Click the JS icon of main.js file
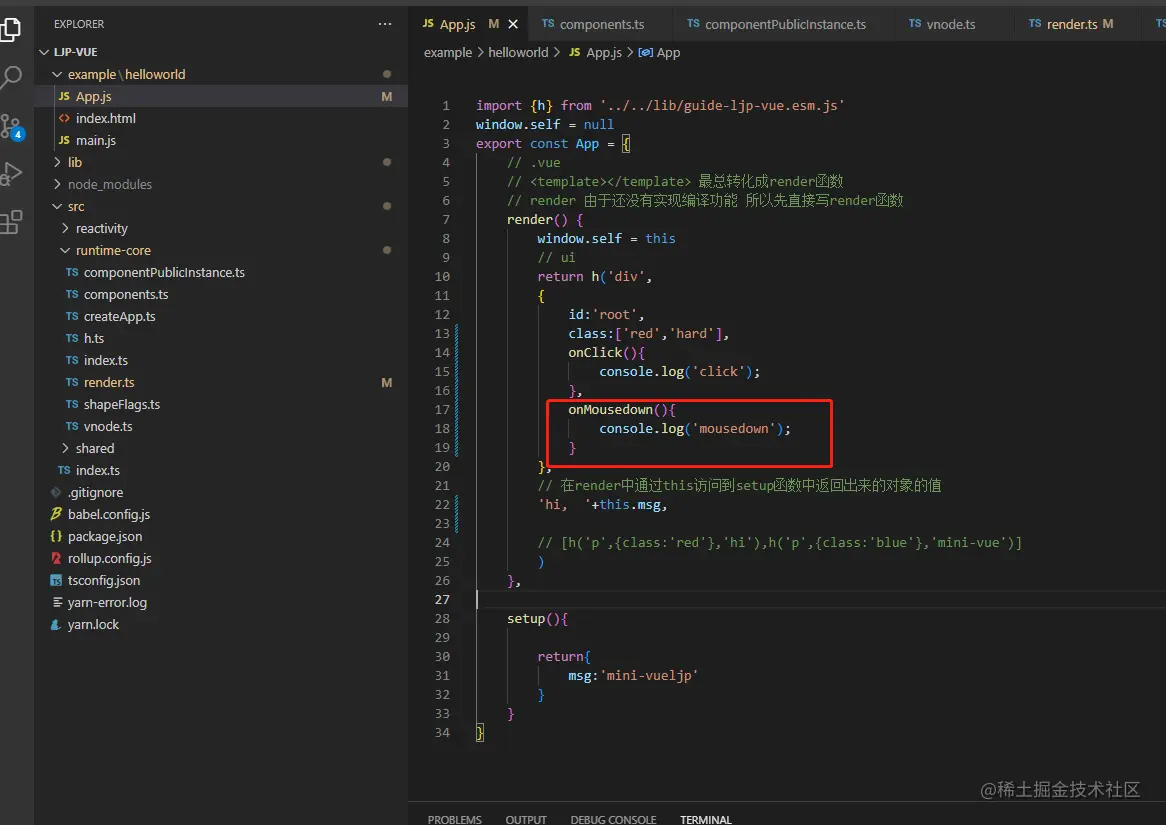This screenshot has width=1166, height=825. (64, 141)
